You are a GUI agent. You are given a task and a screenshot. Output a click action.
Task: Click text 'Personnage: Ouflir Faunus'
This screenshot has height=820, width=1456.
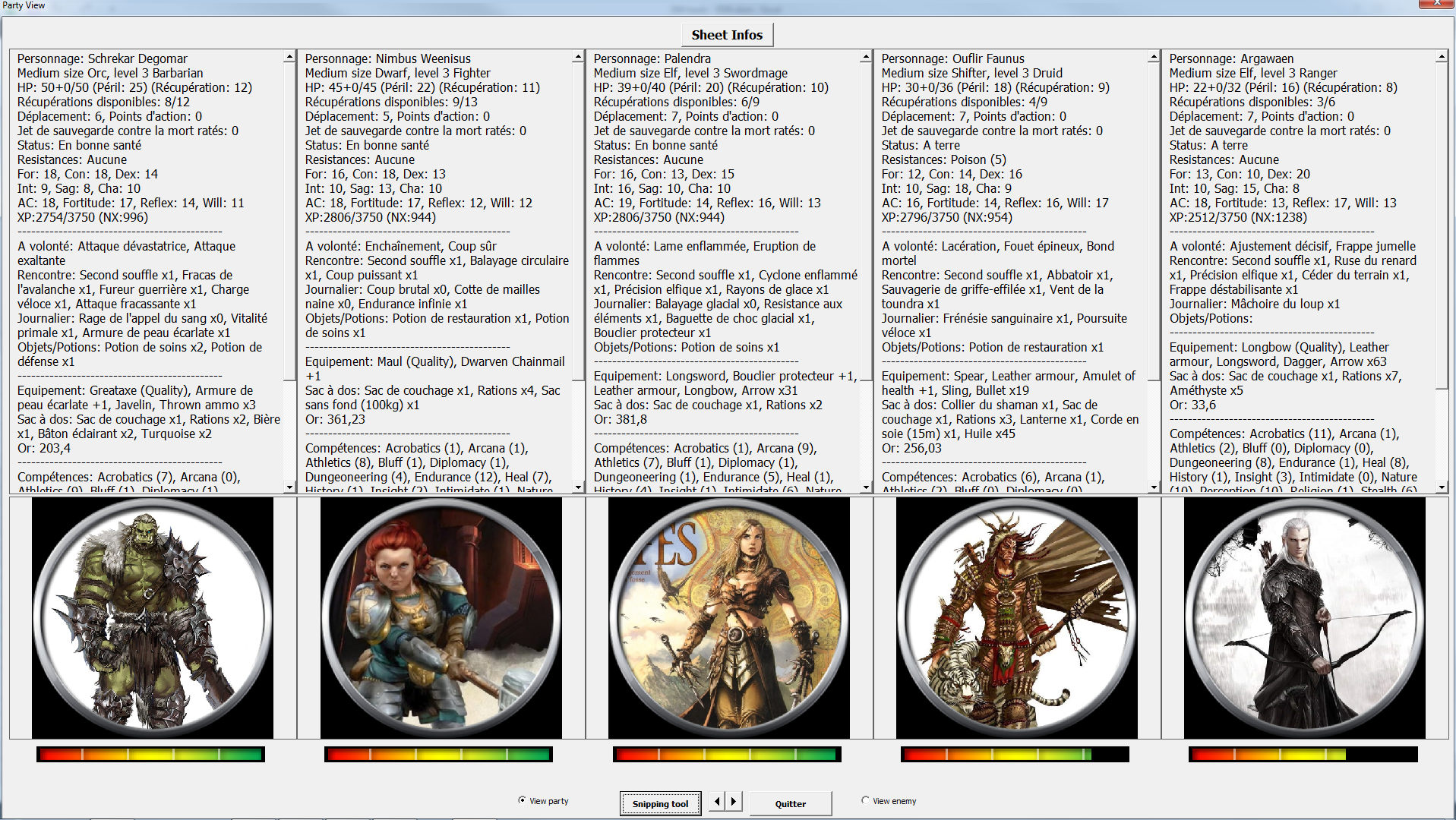coord(953,58)
